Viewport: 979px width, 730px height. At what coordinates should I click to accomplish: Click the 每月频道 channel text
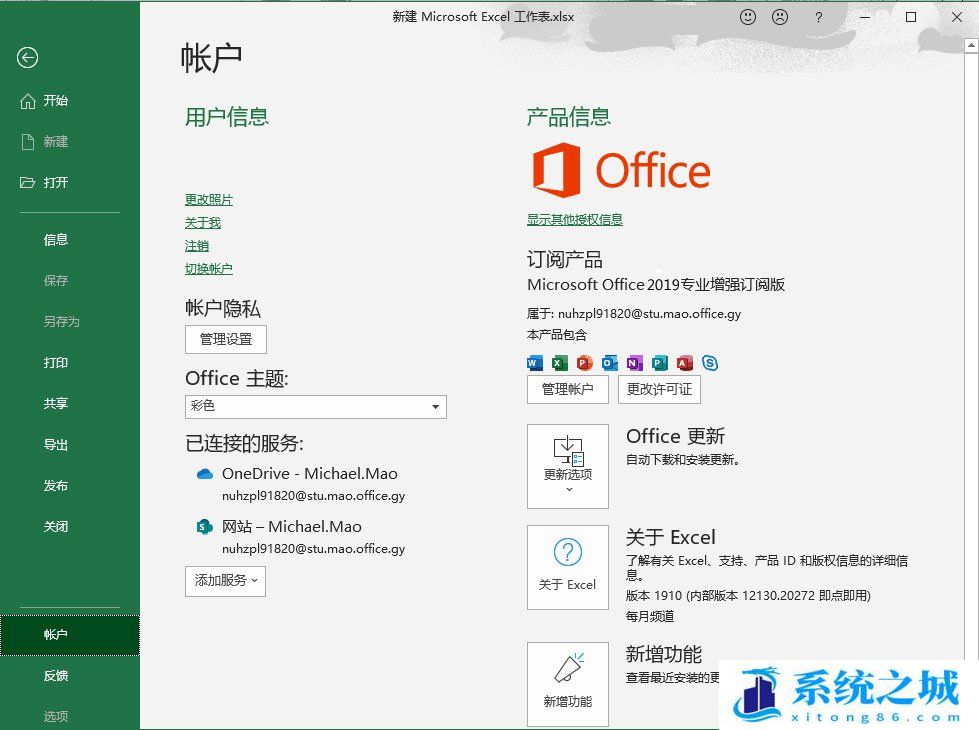click(x=650, y=616)
